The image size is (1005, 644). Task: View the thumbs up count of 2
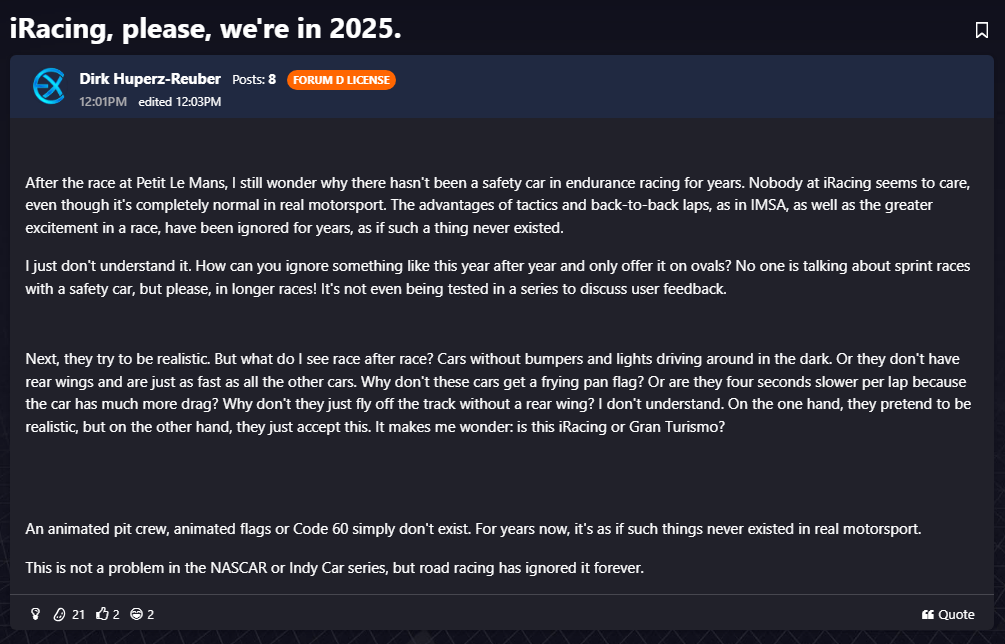[x=116, y=614]
